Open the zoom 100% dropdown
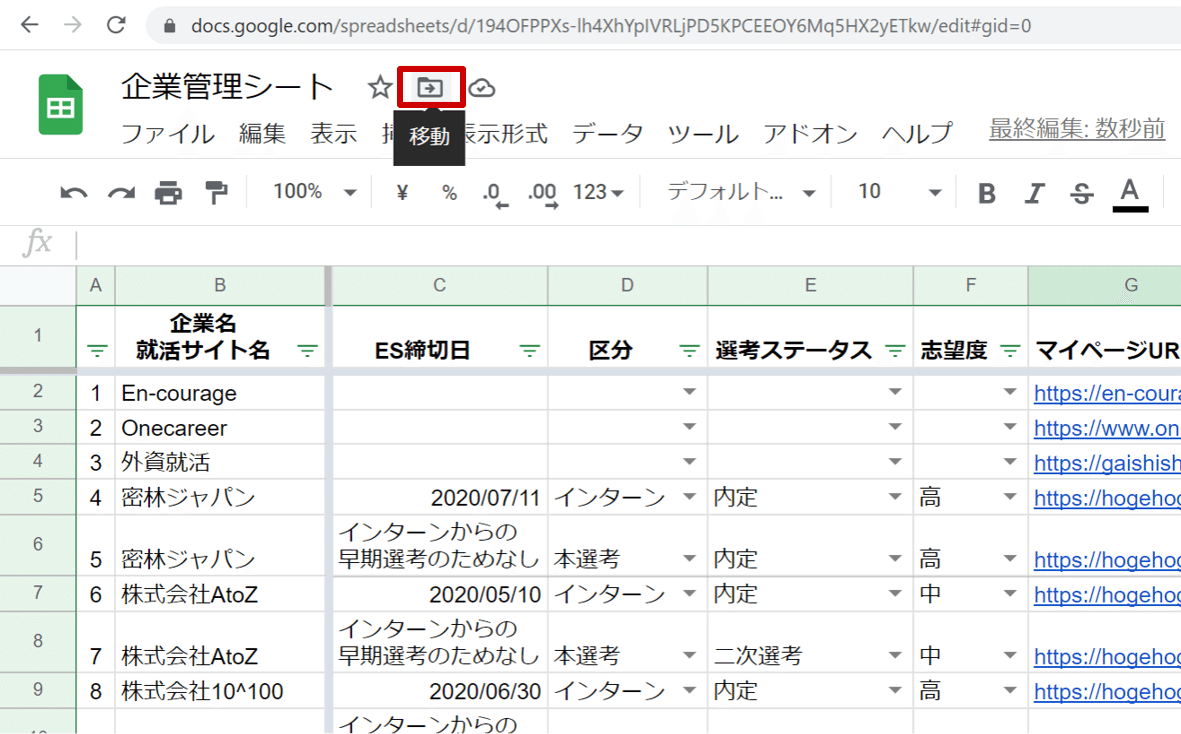This screenshot has height=734, width=1181. [x=315, y=192]
